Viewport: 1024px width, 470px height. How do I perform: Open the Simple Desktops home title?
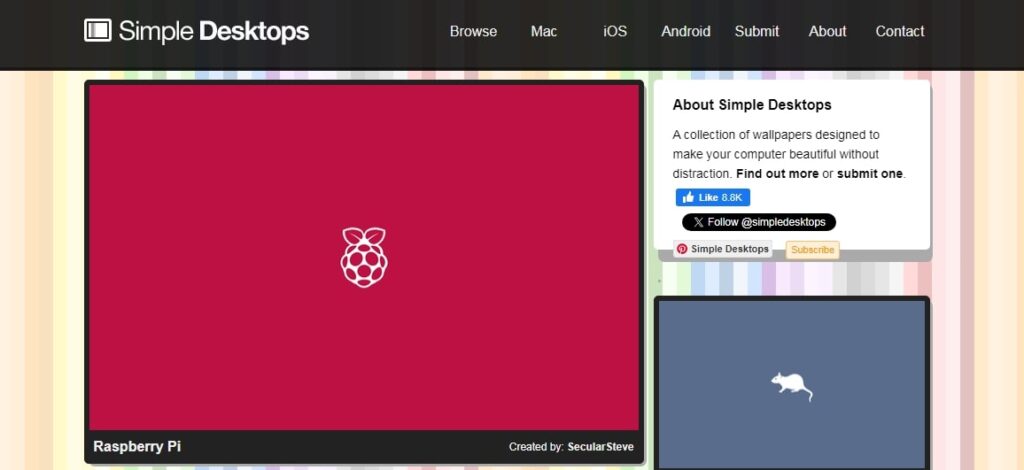point(214,31)
